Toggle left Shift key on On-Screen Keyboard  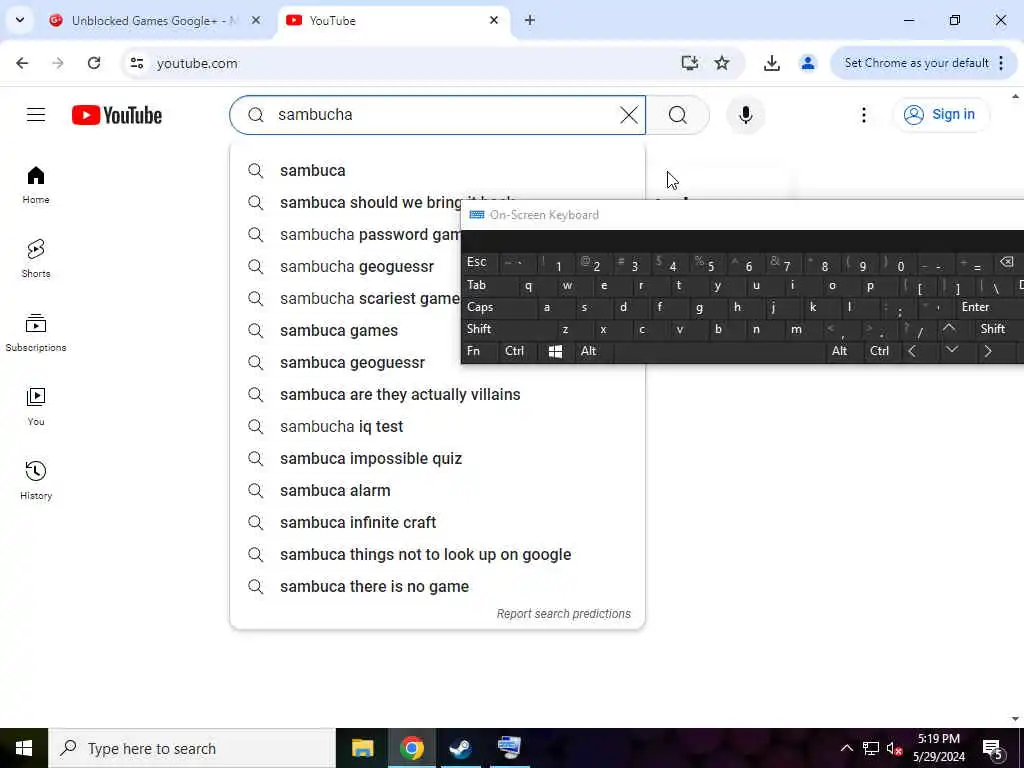pyautogui.click(x=504, y=329)
